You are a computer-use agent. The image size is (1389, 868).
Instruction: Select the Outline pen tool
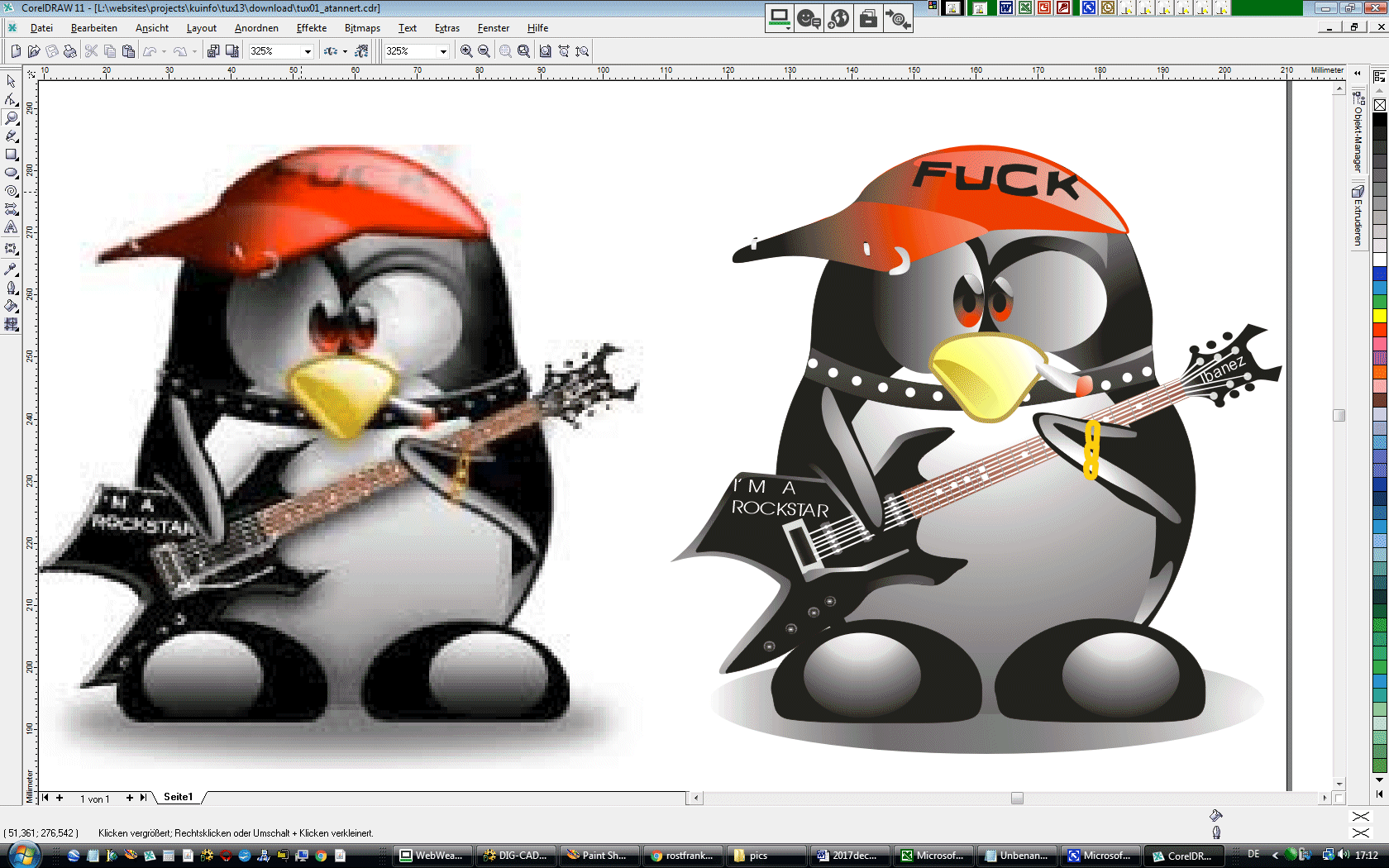pos(11,288)
